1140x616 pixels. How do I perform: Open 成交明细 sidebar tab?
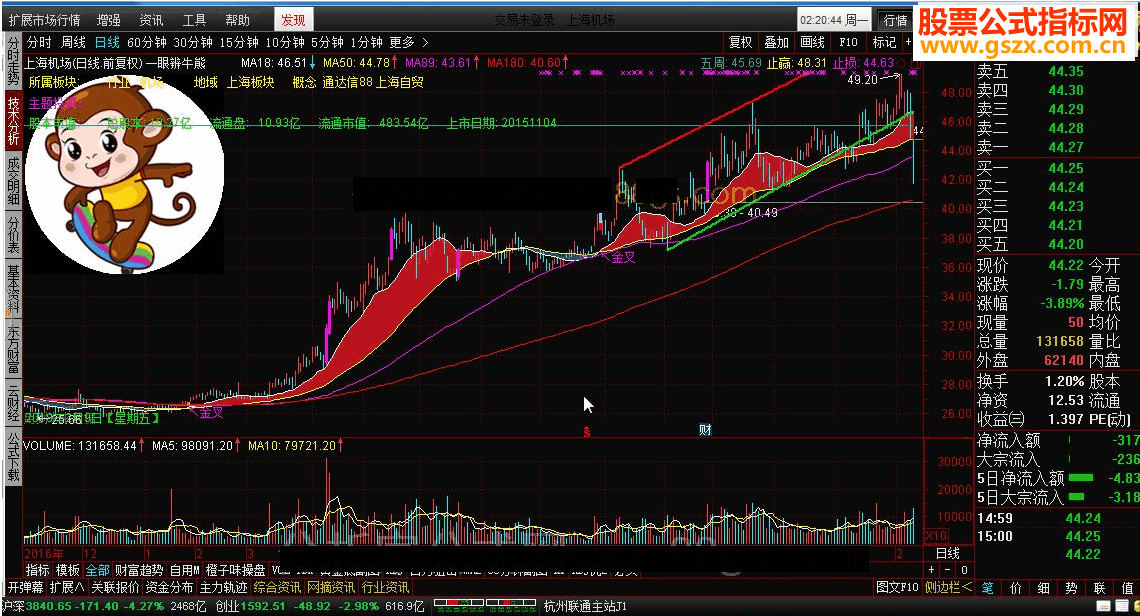pos(13,181)
